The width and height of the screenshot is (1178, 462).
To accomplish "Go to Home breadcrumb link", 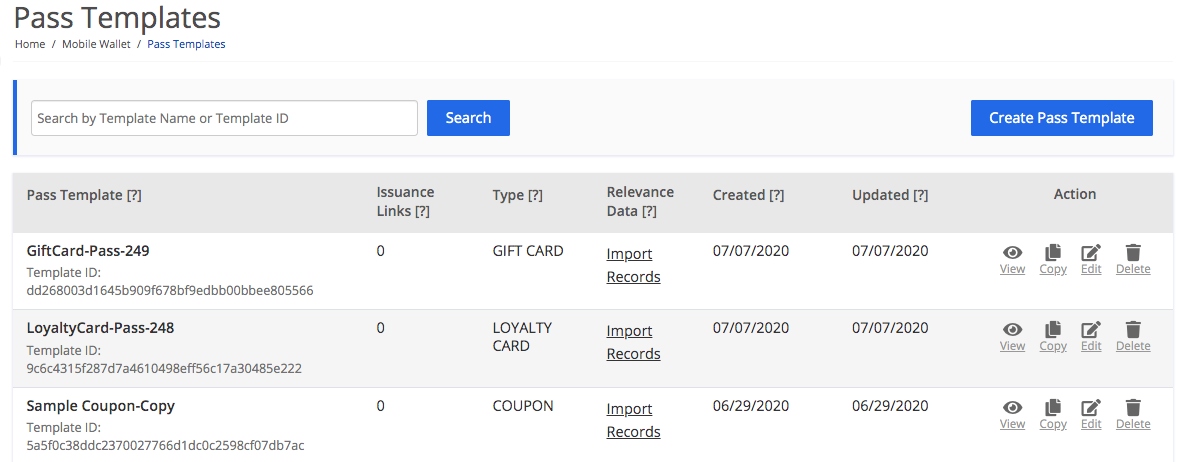I will point(30,44).
